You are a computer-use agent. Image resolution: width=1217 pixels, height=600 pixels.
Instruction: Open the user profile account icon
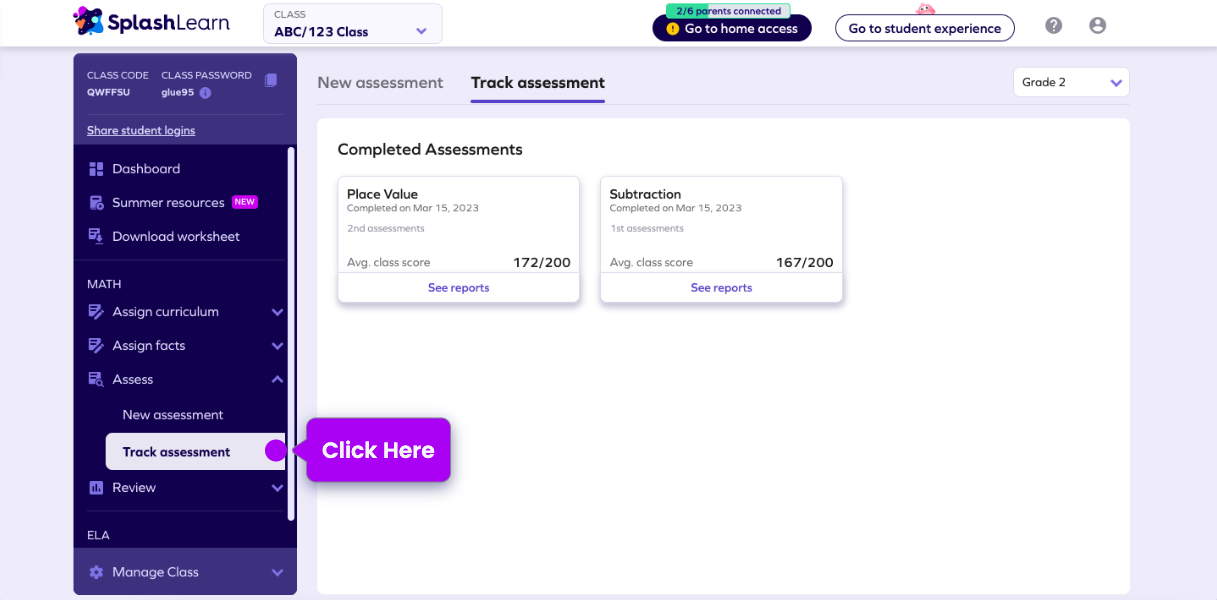coord(1097,26)
